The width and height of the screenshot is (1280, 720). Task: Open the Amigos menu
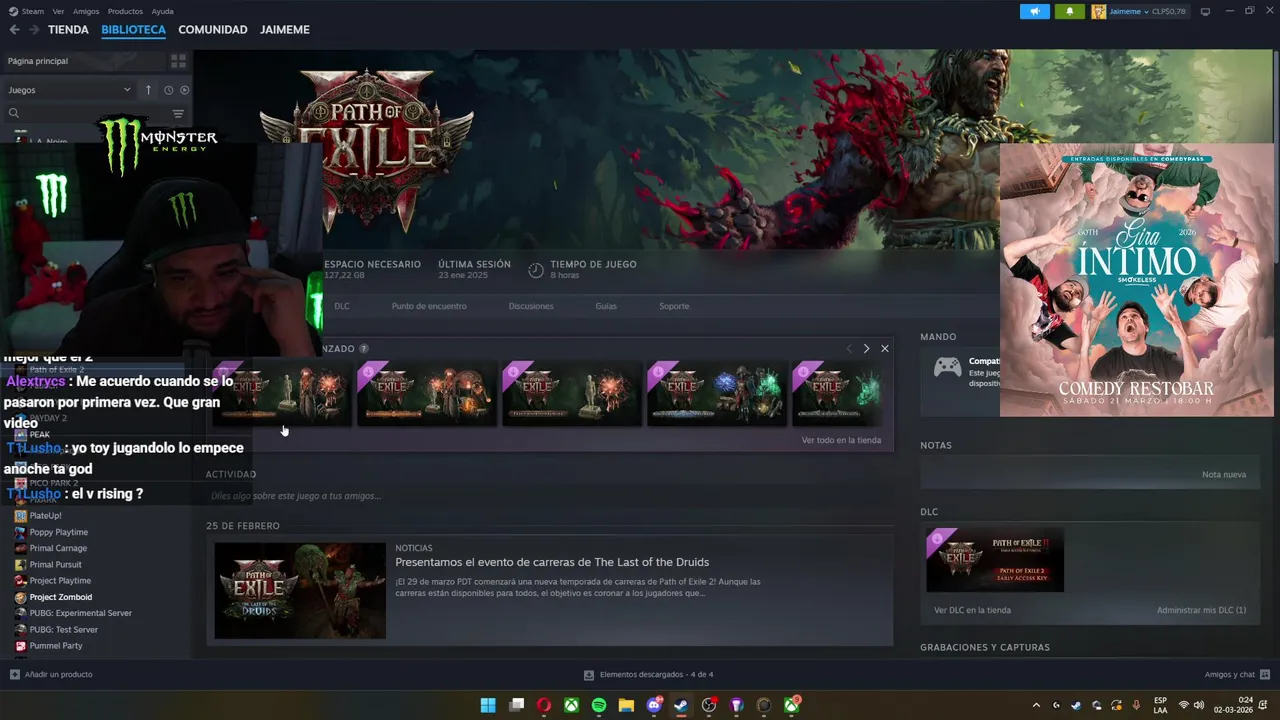86,11
